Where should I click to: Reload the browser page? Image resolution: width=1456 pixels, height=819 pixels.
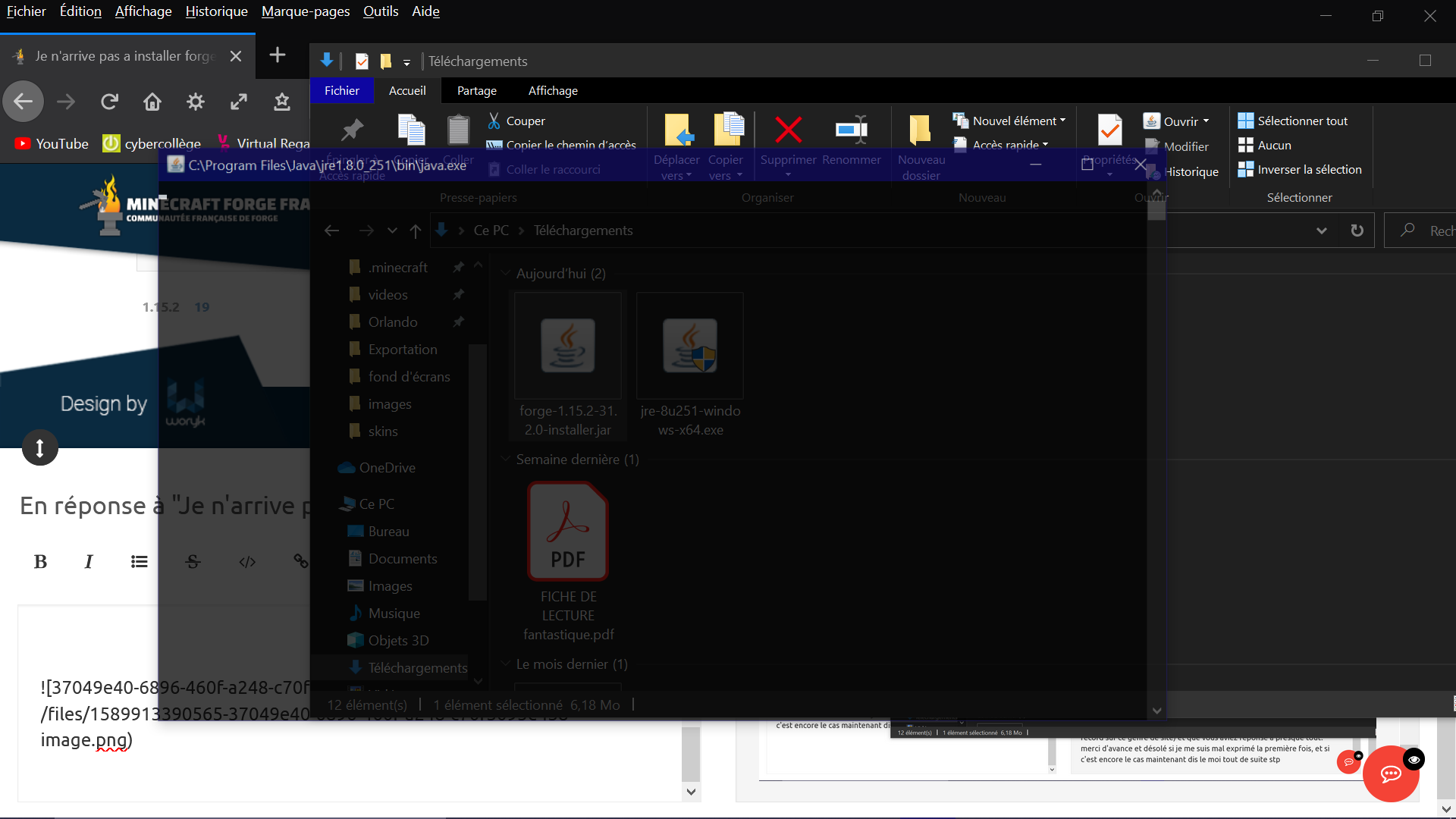109,102
